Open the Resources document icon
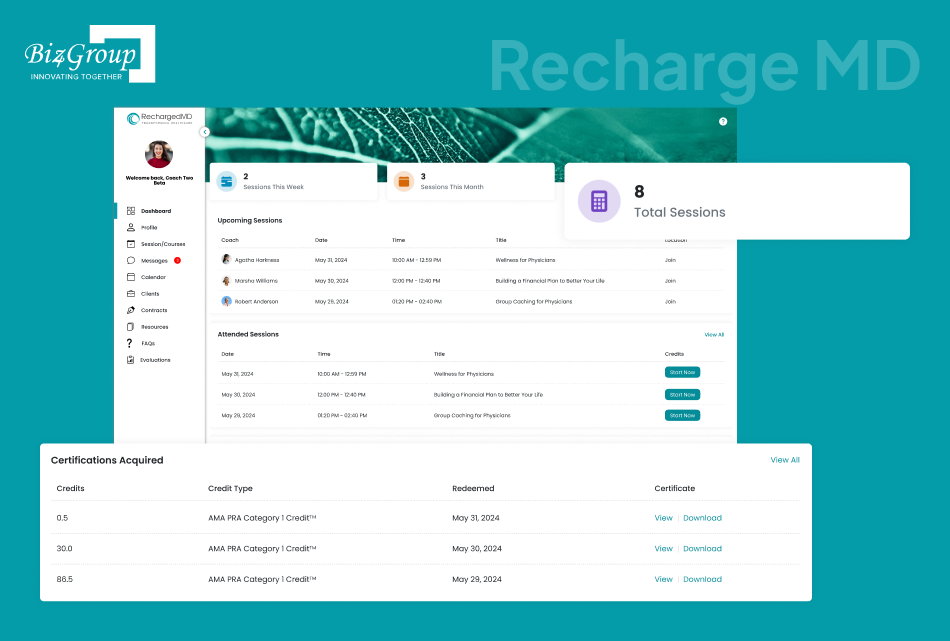This screenshot has width=950, height=641. point(130,327)
